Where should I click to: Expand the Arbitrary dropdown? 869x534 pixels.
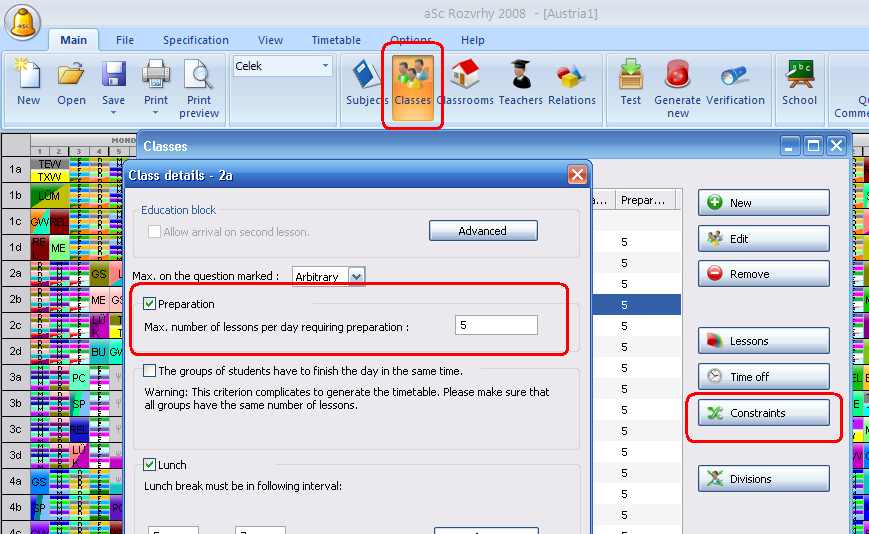pyautogui.click(x=357, y=275)
